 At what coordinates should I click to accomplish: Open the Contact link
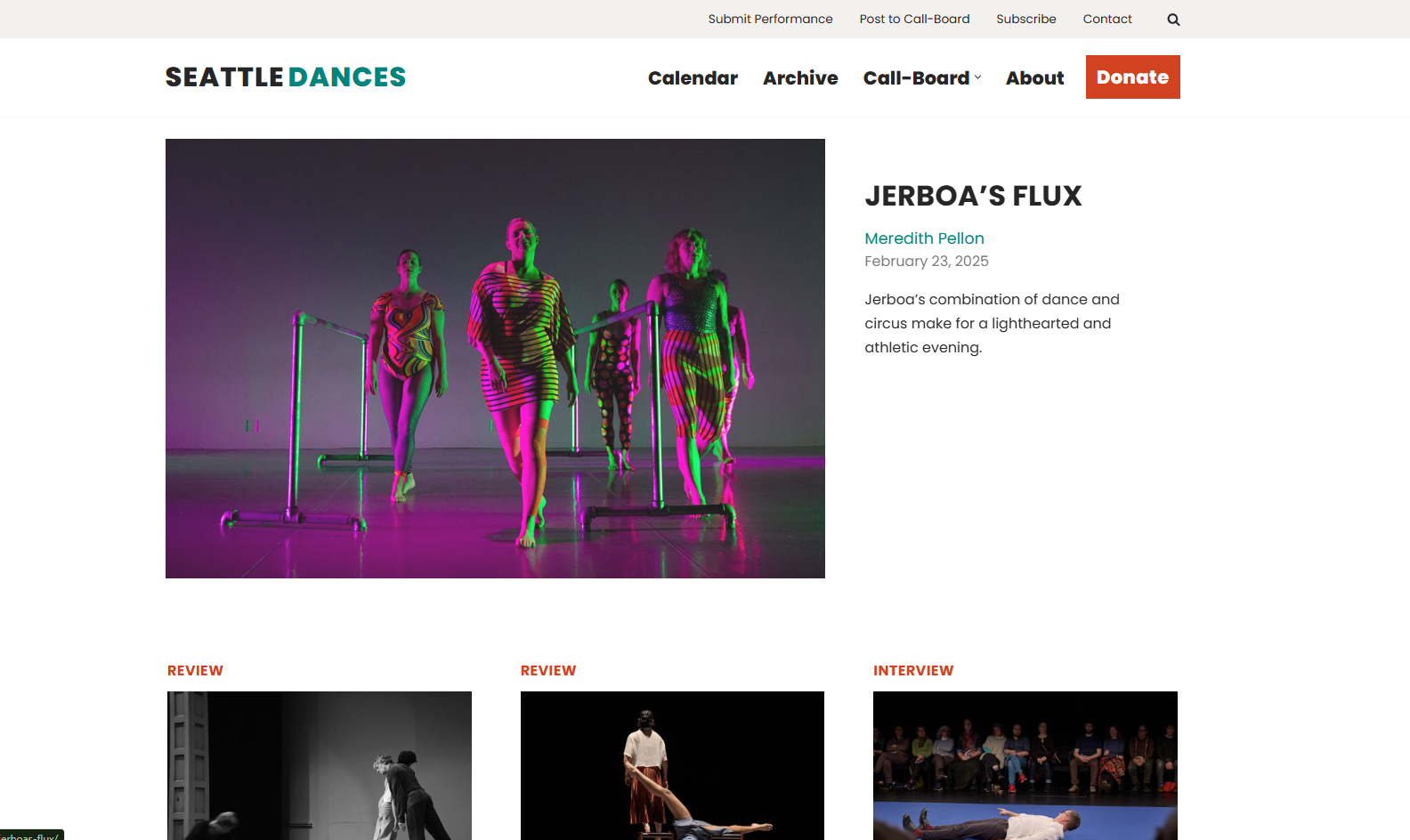coord(1107,19)
